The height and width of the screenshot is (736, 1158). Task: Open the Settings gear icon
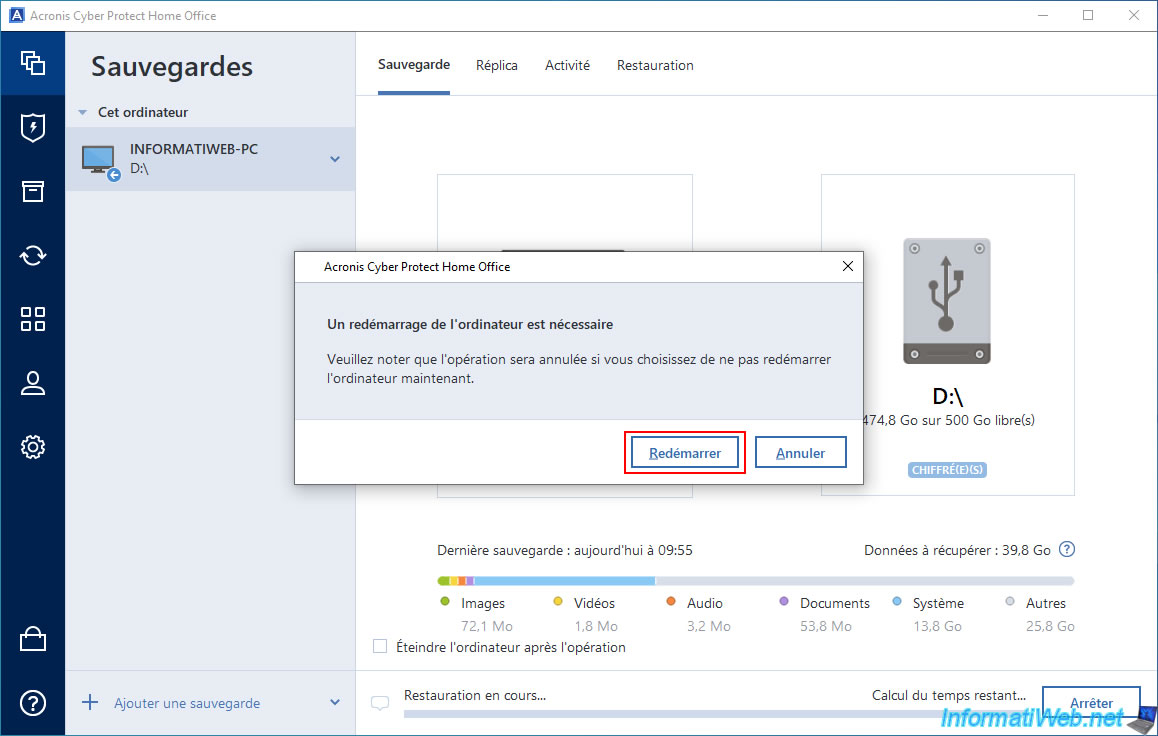pyautogui.click(x=33, y=447)
